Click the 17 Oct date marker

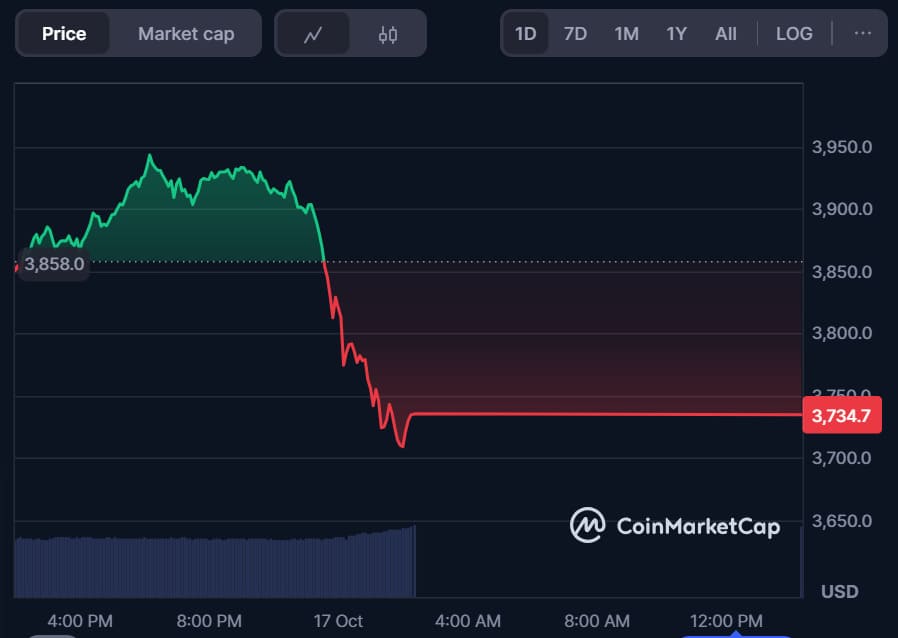click(x=337, y=621)
